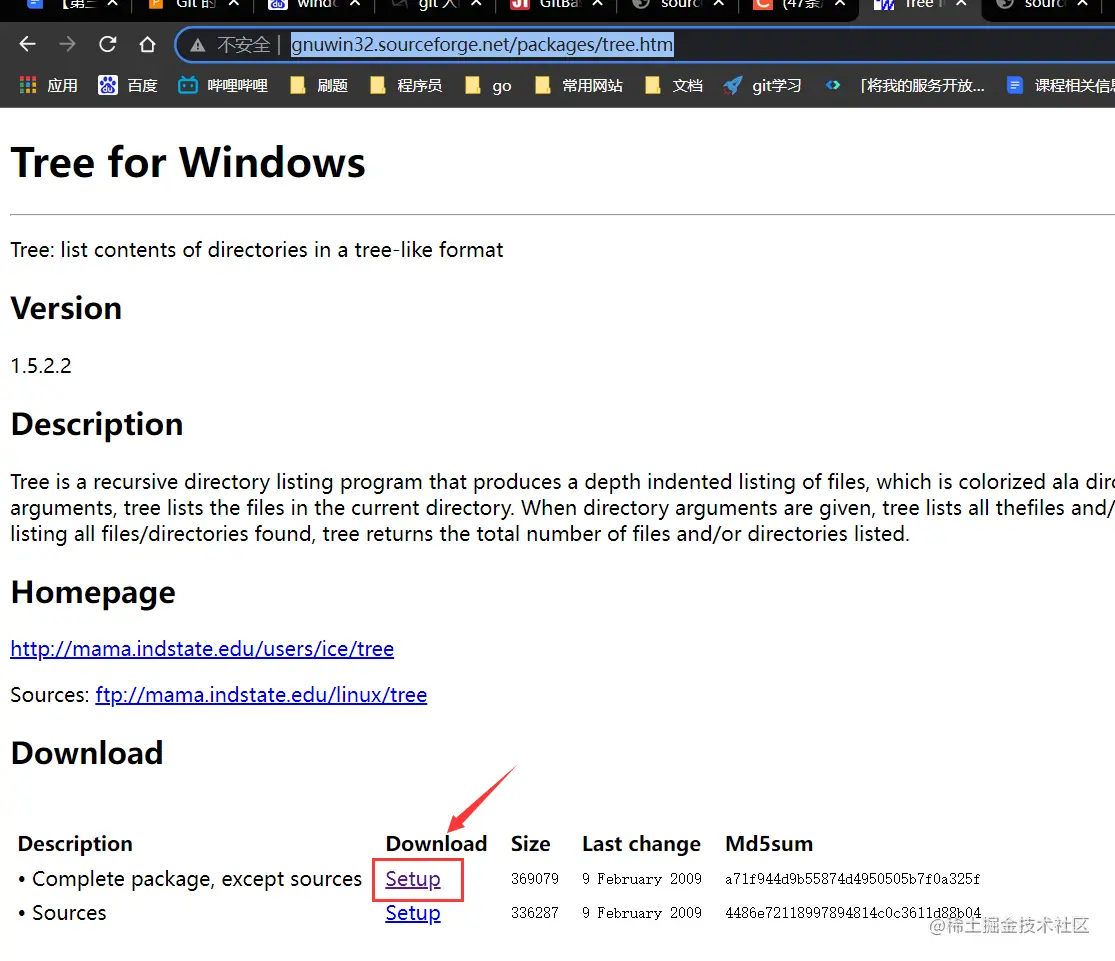The width and height of the screenshot is (1115, 961).
Task: Click the 'Tree: list contents of directories' tagline
Action: pos(257,250)
